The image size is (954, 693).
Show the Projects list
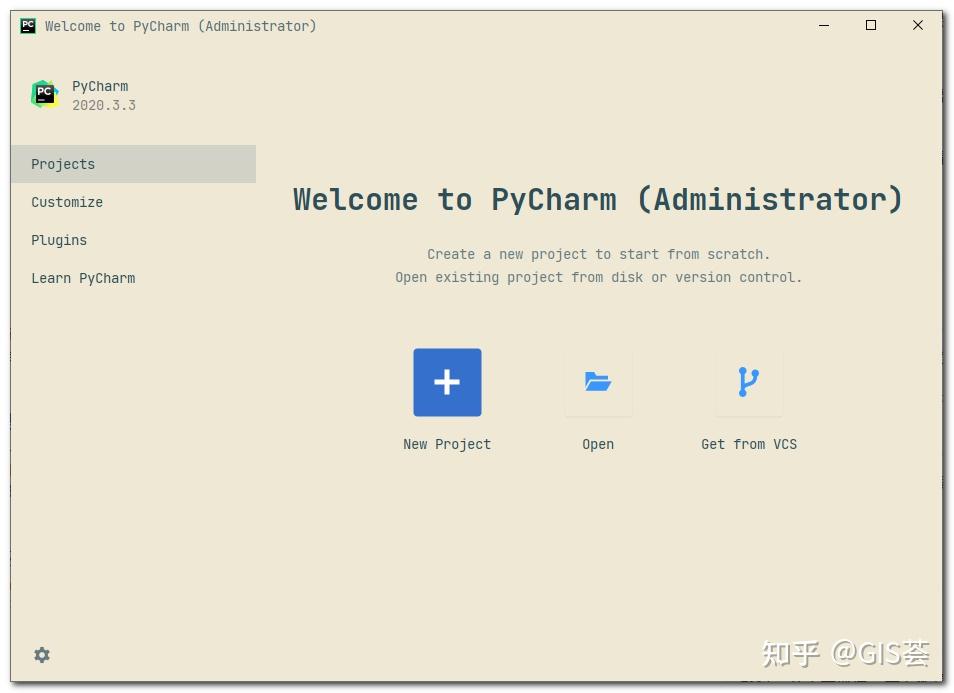[63, 164]
